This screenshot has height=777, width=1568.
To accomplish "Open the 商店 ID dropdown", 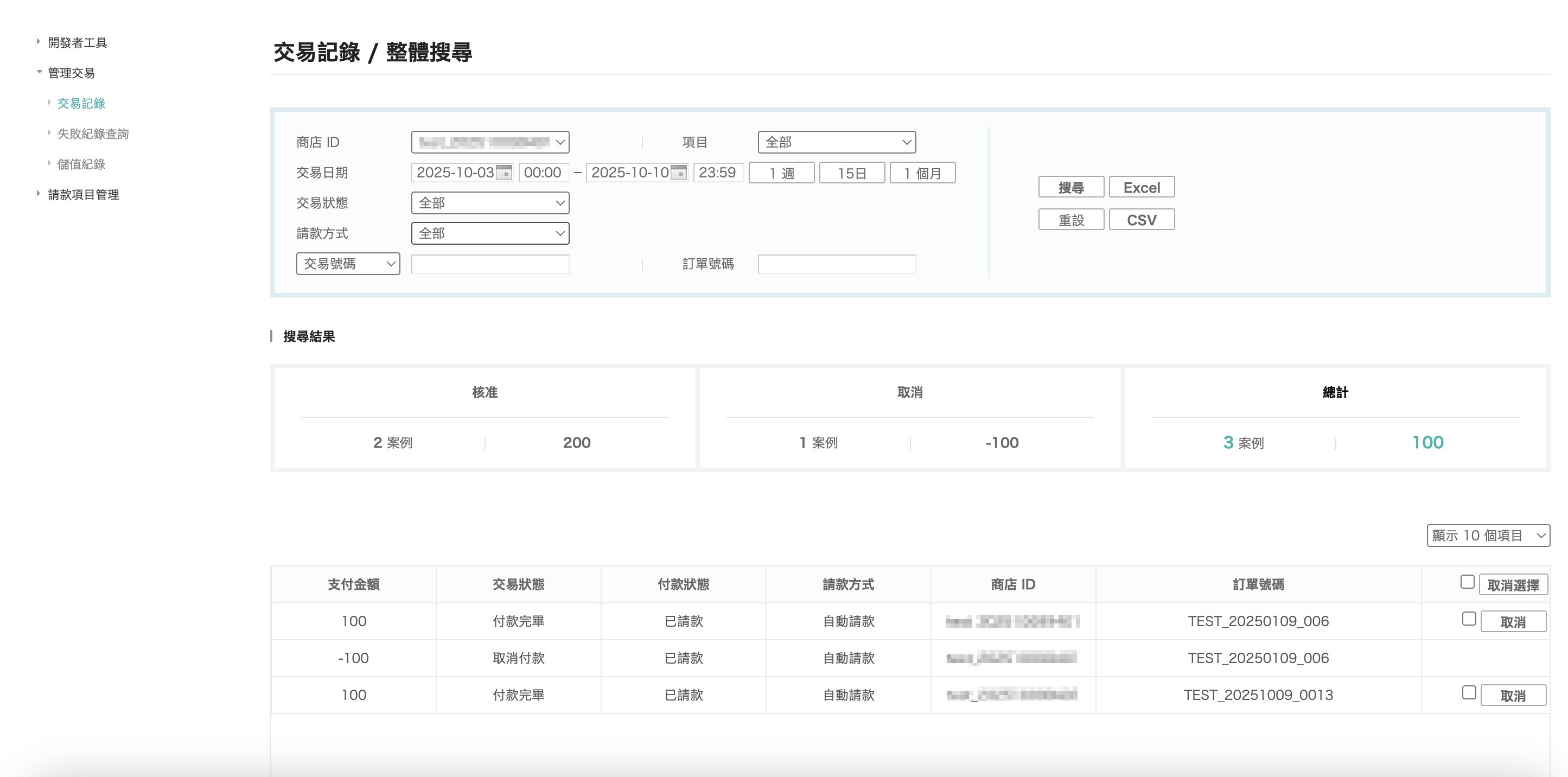I will [x=490, y=143].
